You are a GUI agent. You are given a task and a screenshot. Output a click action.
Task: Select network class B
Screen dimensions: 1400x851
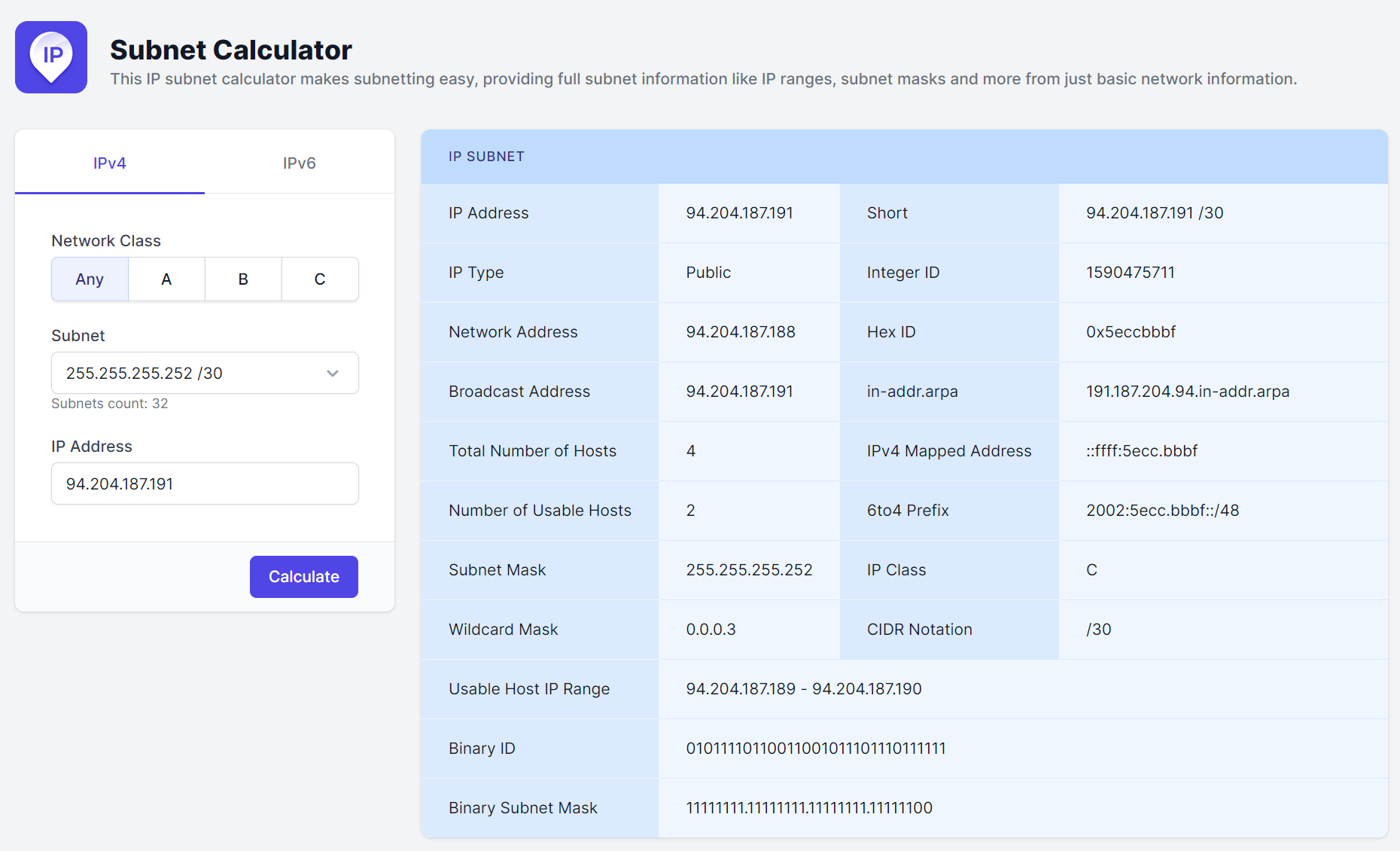click(x=243, y=279)
